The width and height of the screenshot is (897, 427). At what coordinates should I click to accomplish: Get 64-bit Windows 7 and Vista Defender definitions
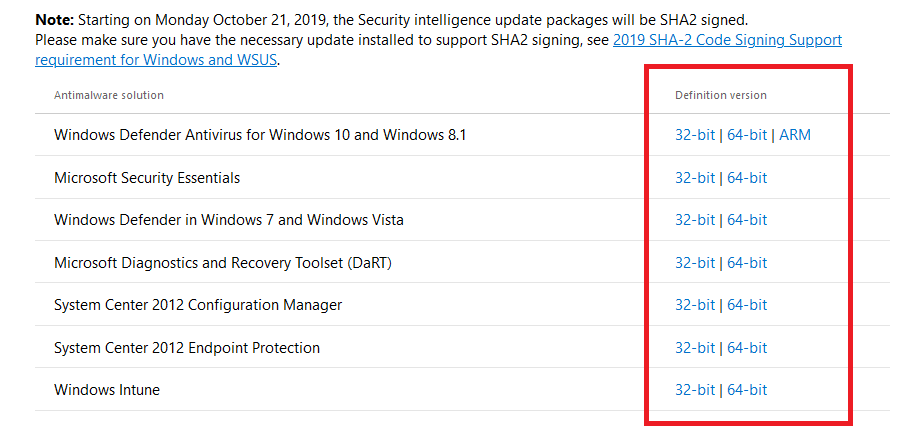(x=747, y=220)
